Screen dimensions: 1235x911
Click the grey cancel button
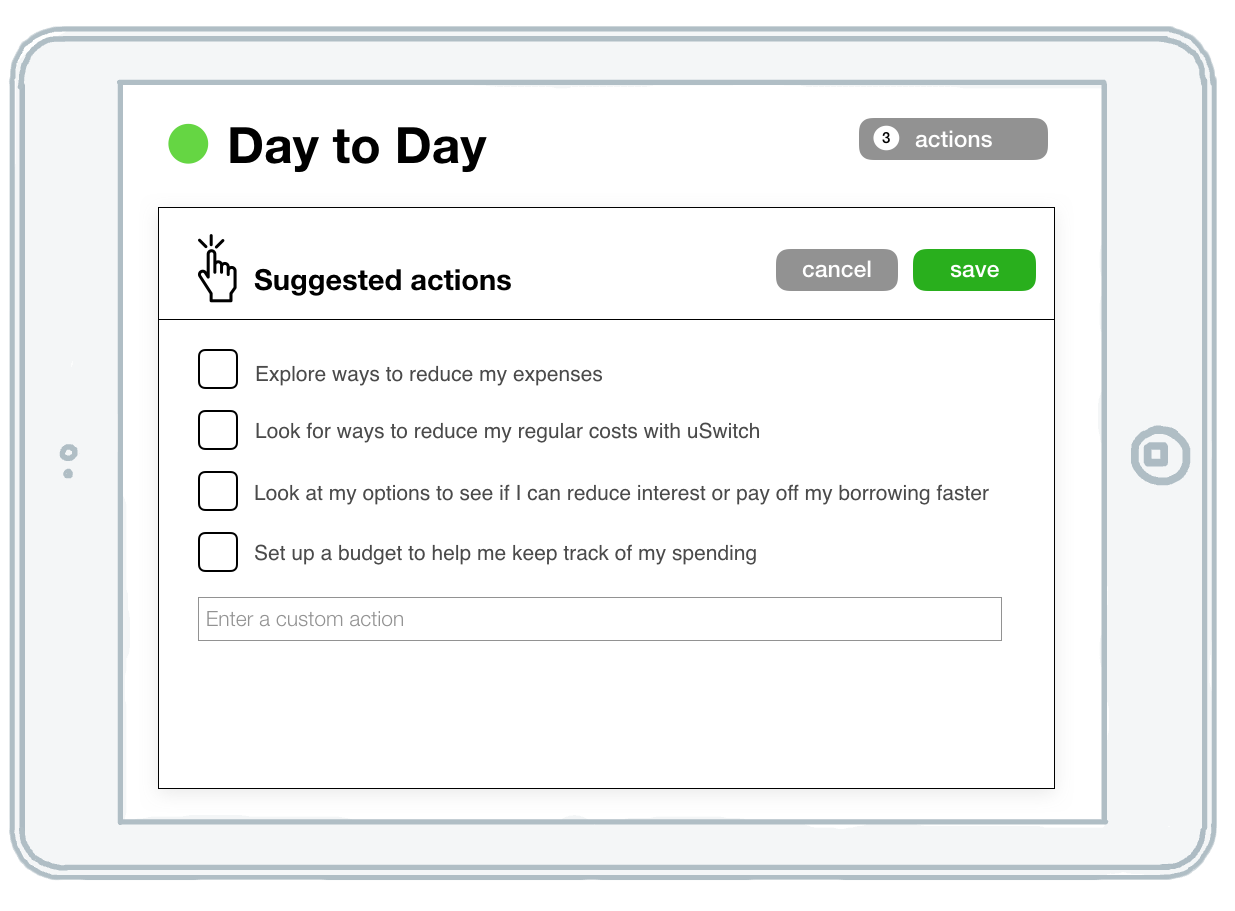[836, 270]
